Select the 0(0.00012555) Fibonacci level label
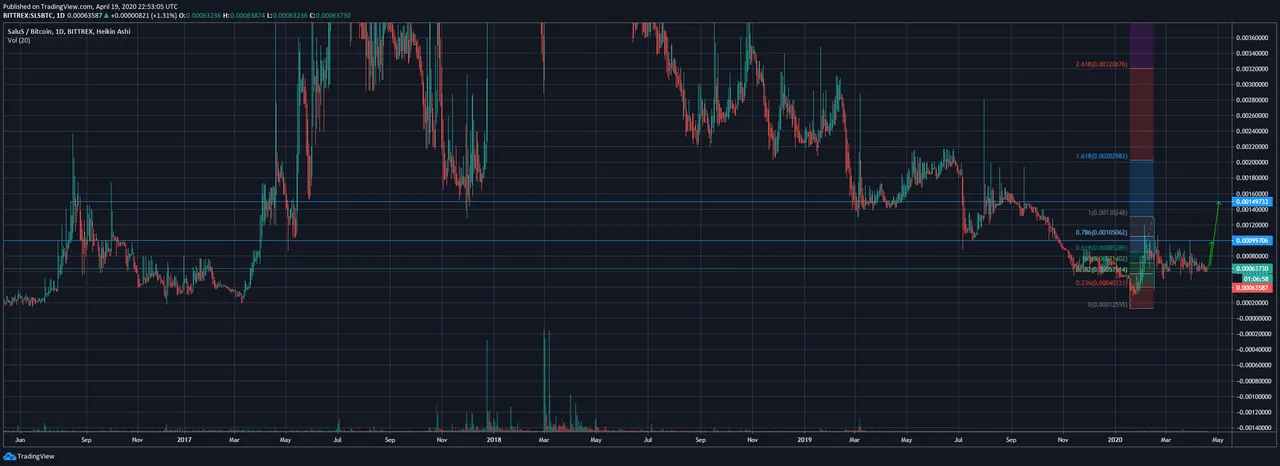The image size is (1280, 466). point(1107,303)
